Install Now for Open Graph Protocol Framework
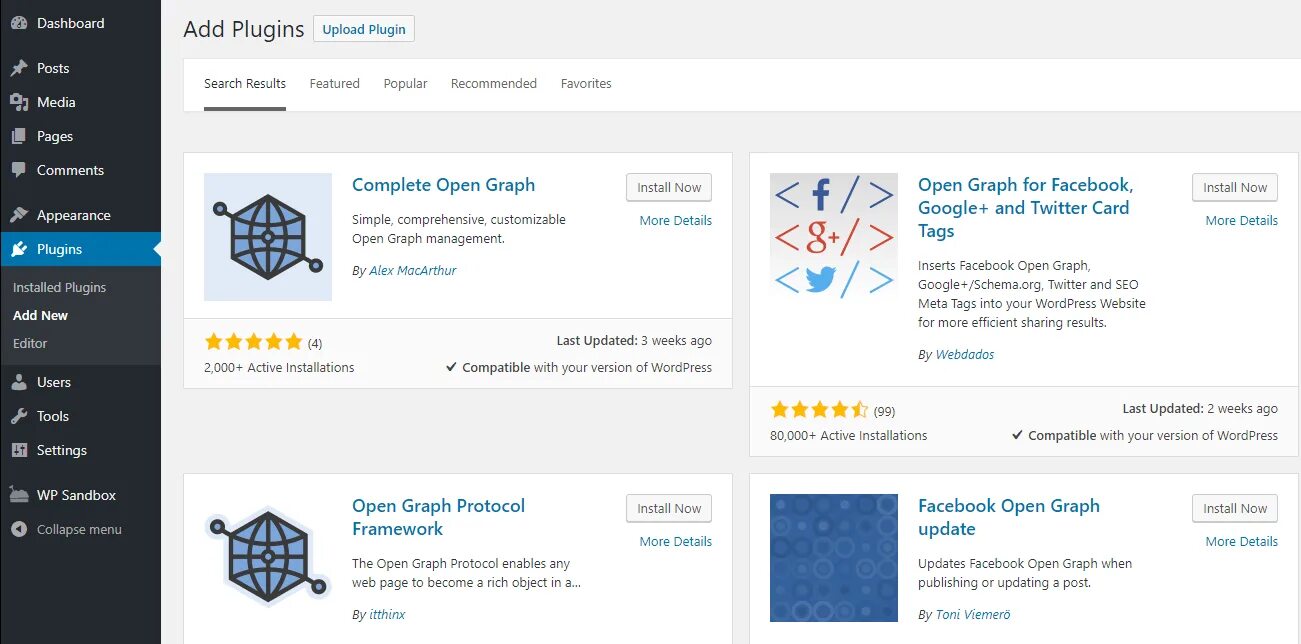 (669, 508)
